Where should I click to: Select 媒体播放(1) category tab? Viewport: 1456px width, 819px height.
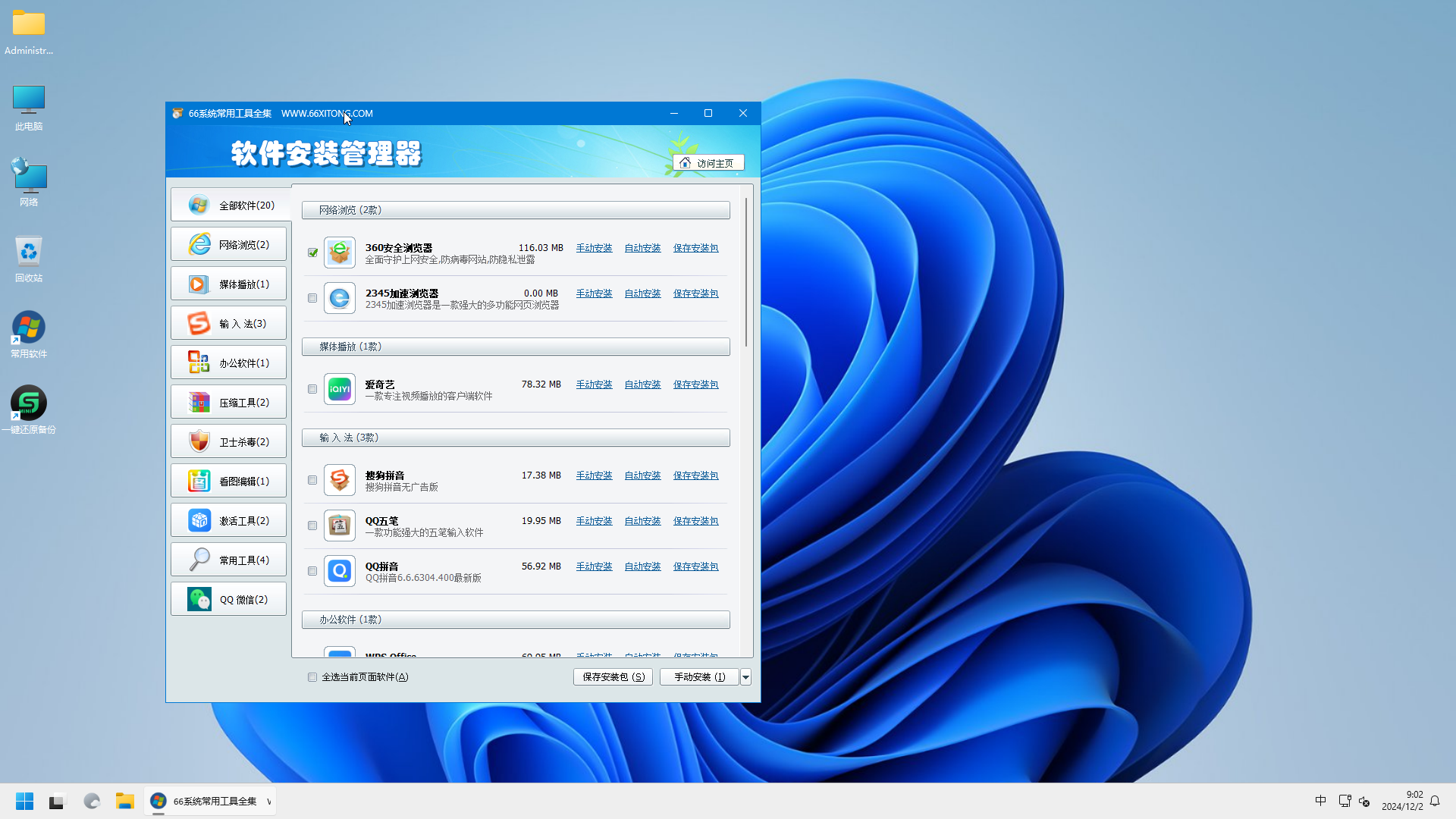[228, 284]
